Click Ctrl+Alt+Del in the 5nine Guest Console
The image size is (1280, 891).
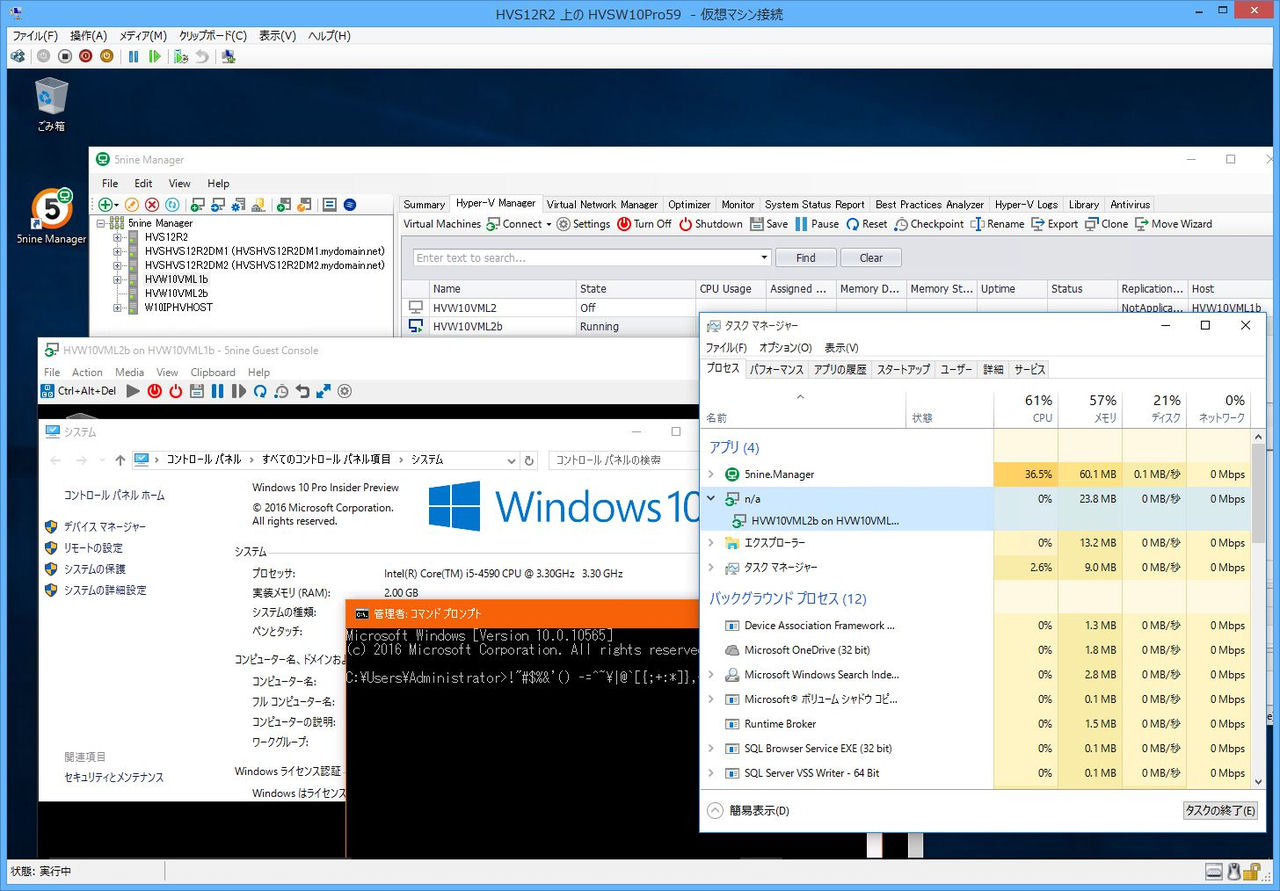pyautogui.click(x=79, y=391)
